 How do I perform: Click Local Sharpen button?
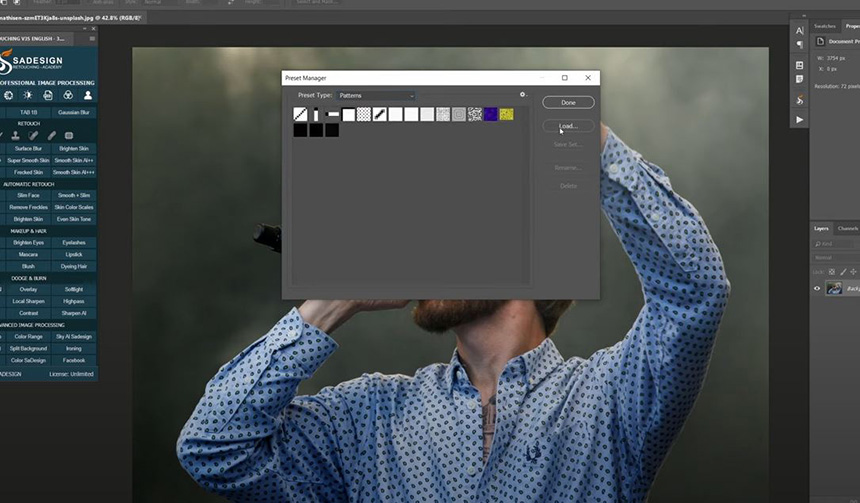pos(29,302)
